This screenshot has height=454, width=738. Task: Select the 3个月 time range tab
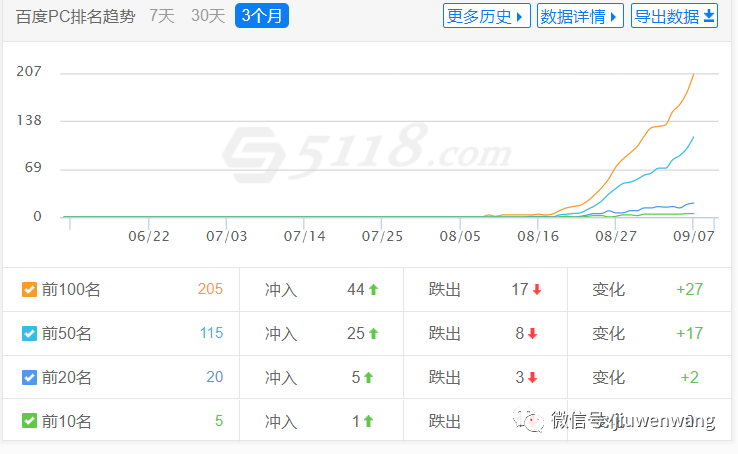262,16
